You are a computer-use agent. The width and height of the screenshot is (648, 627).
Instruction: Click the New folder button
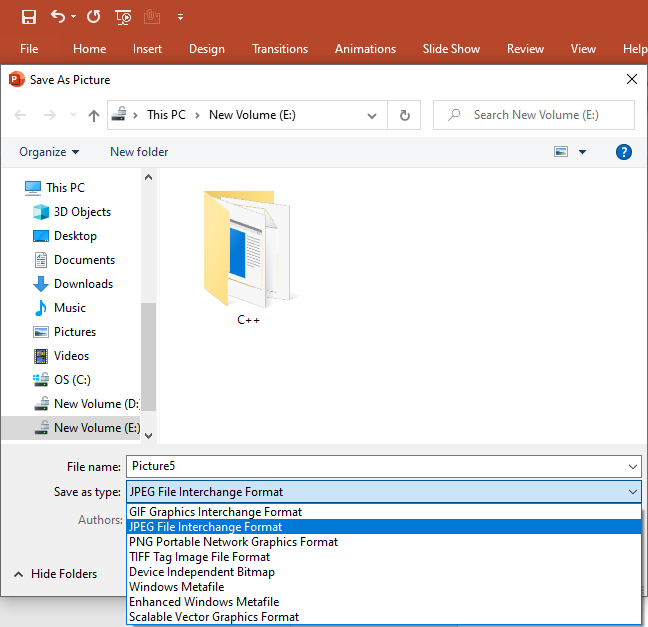coord(139,152)
